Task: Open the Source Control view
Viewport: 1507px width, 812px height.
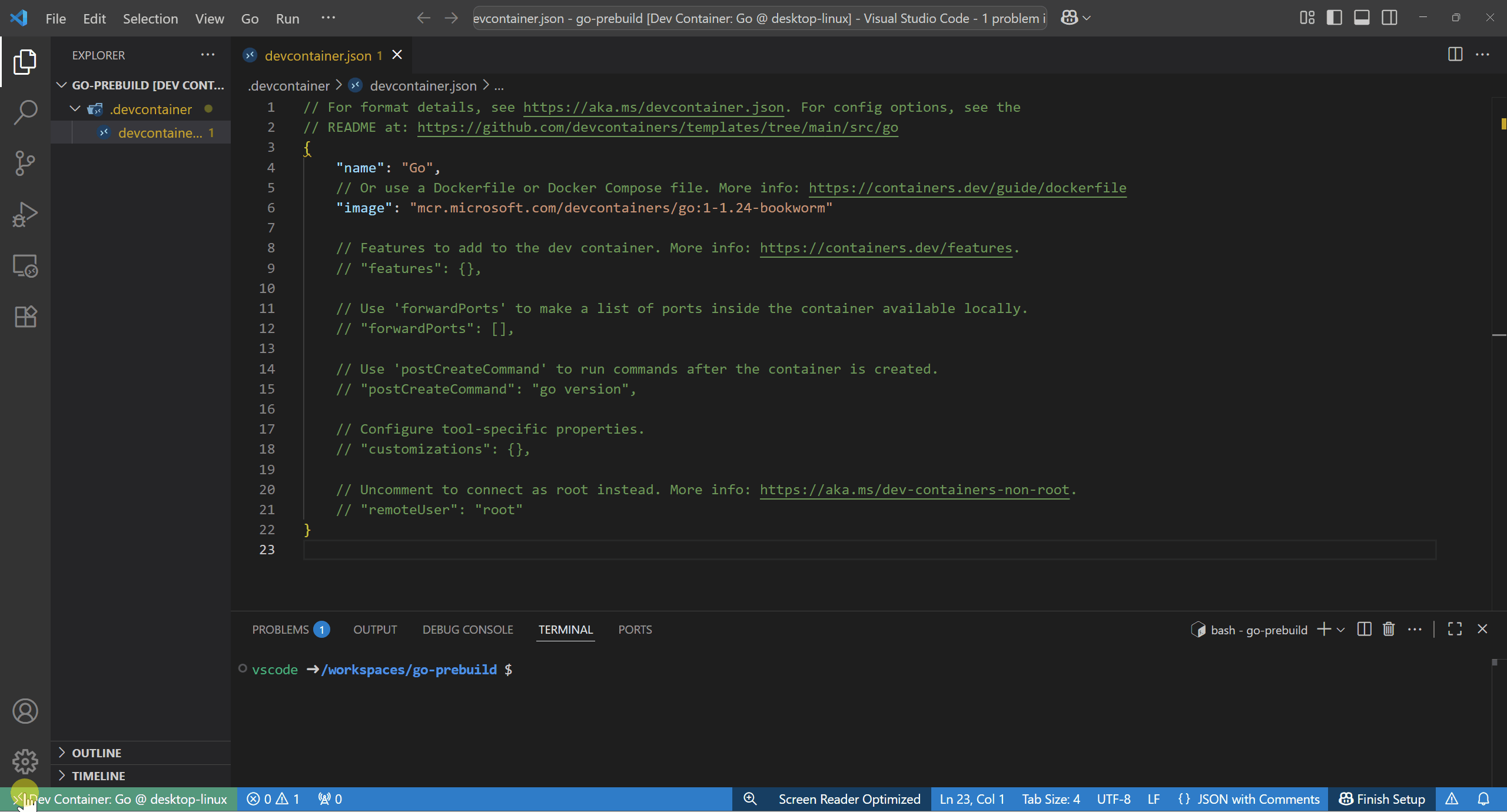Action: point(25,164)
